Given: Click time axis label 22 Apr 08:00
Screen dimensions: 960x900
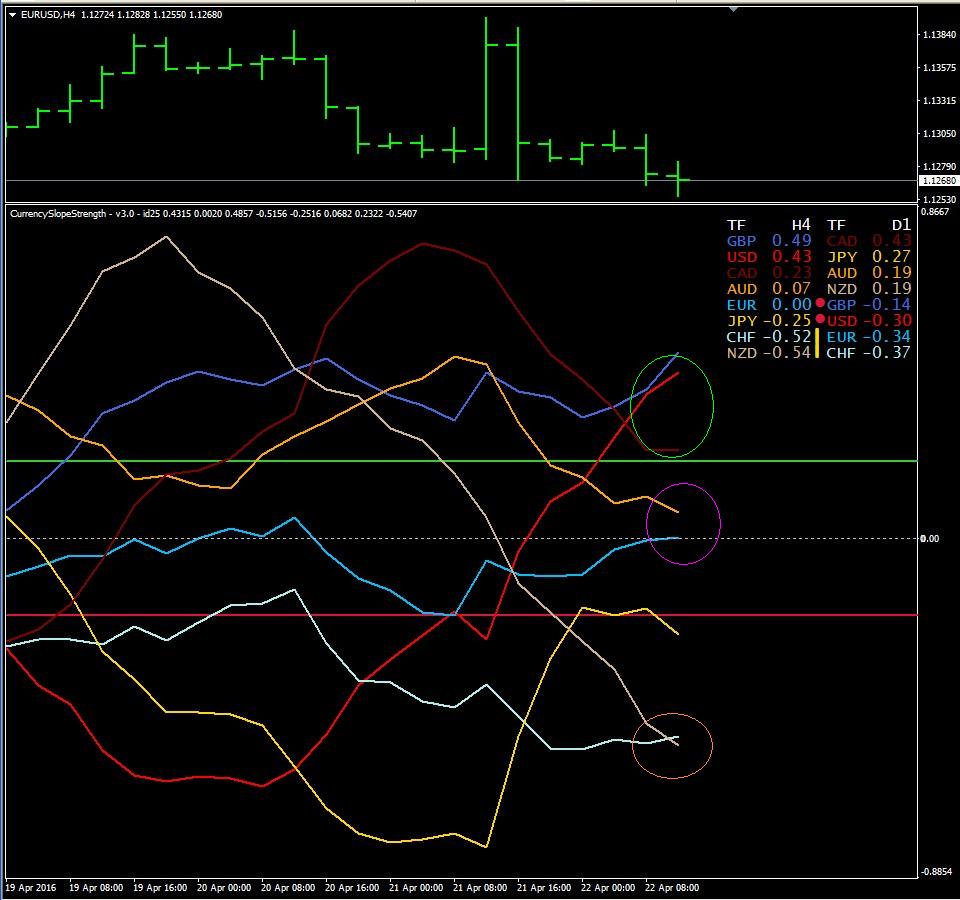Looking at the screenshot, I should coord(672,888).
